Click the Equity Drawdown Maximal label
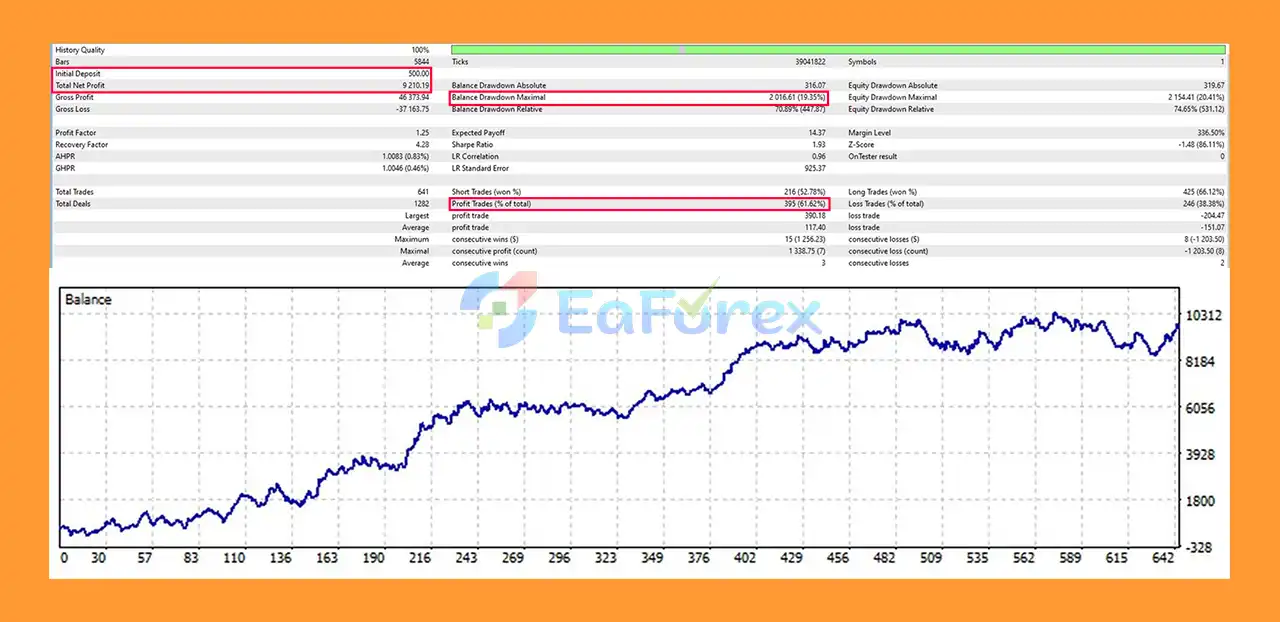The height and width of the screenshot is (622, 1280). (x=892, y=98)
